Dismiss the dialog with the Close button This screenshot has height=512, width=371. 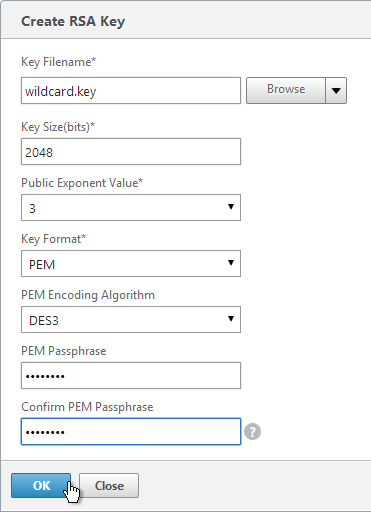[109, 485]
